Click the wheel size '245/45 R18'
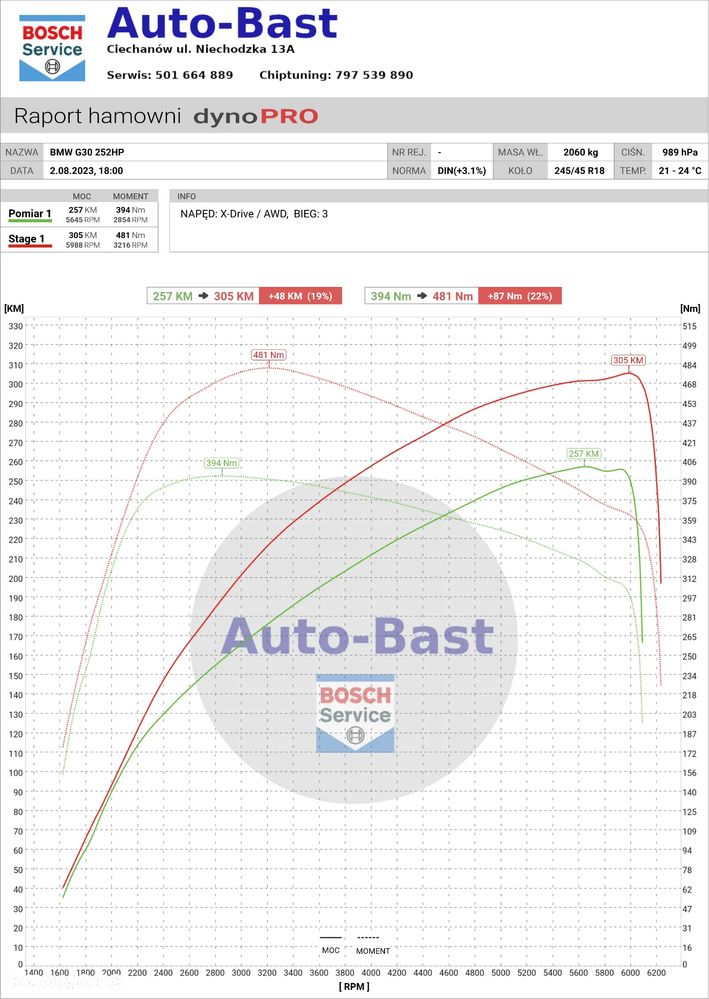 (x=580, y=171)
